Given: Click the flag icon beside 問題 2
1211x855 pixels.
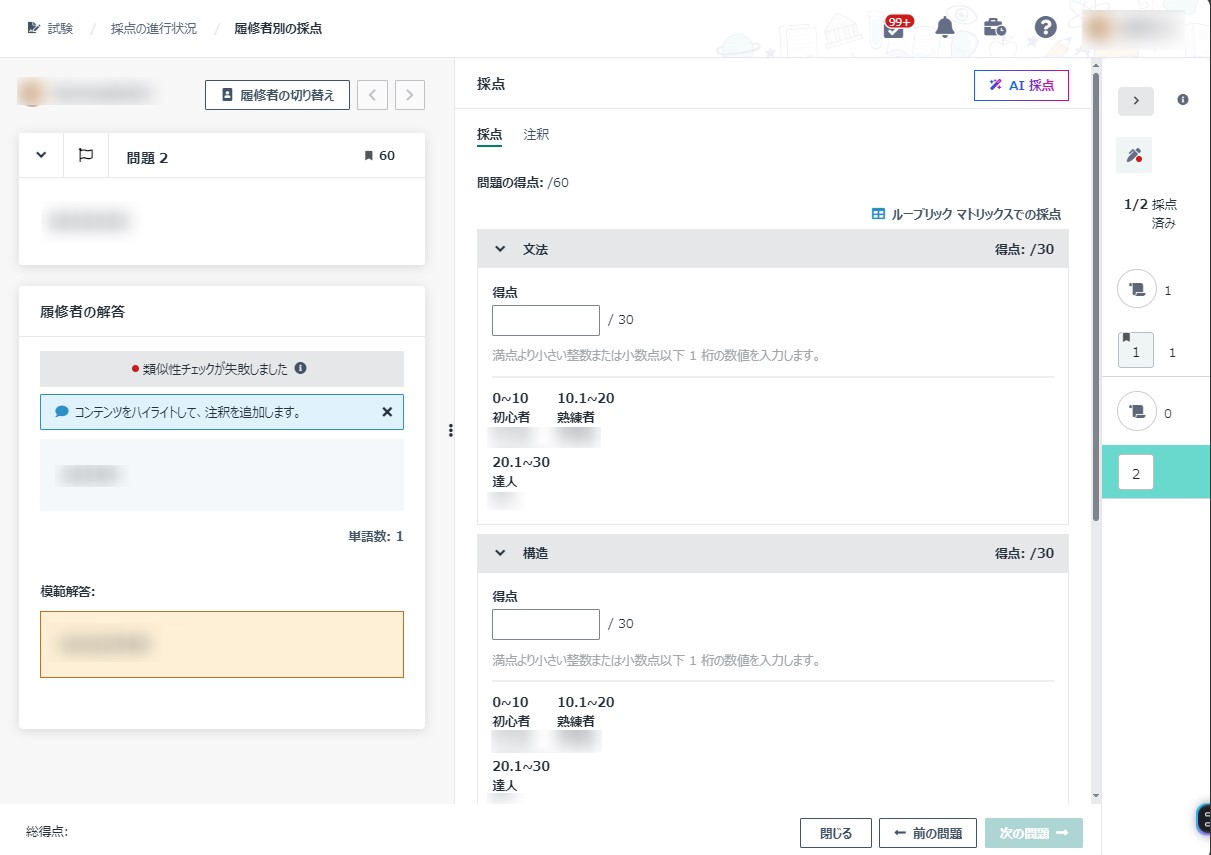Looking at the screenshot, I should click(86, 156).
